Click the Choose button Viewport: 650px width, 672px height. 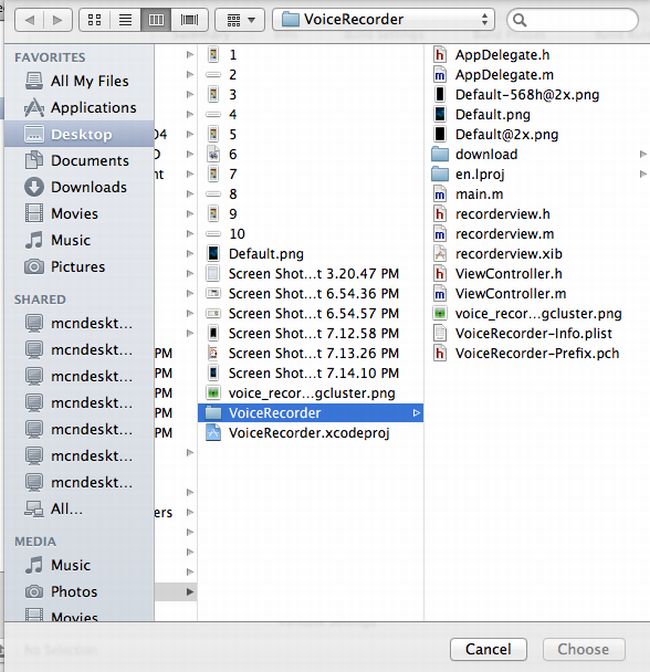click(584, 649)
